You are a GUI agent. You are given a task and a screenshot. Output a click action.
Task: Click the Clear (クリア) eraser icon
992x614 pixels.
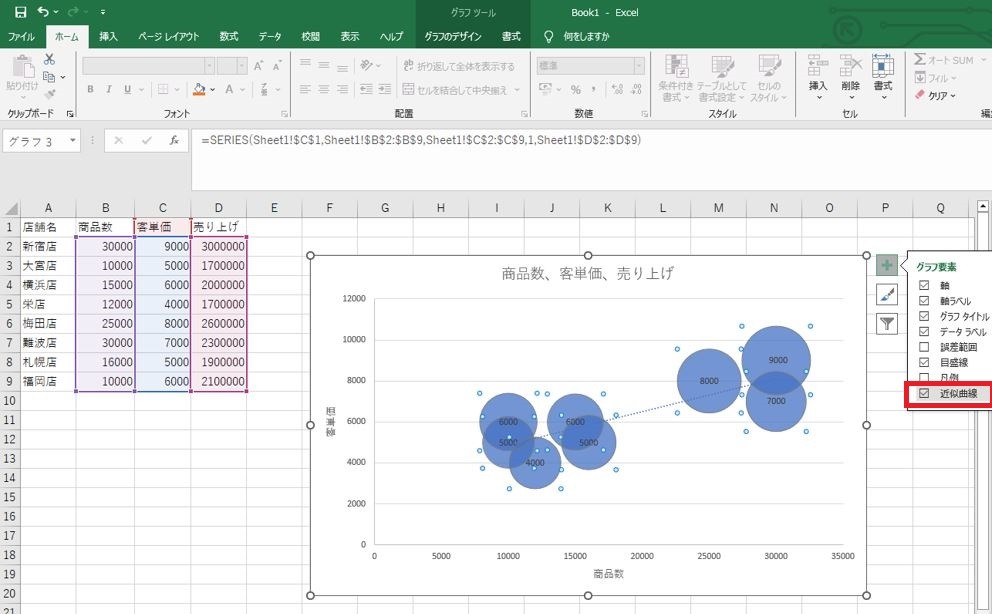(x=920, y=95)
